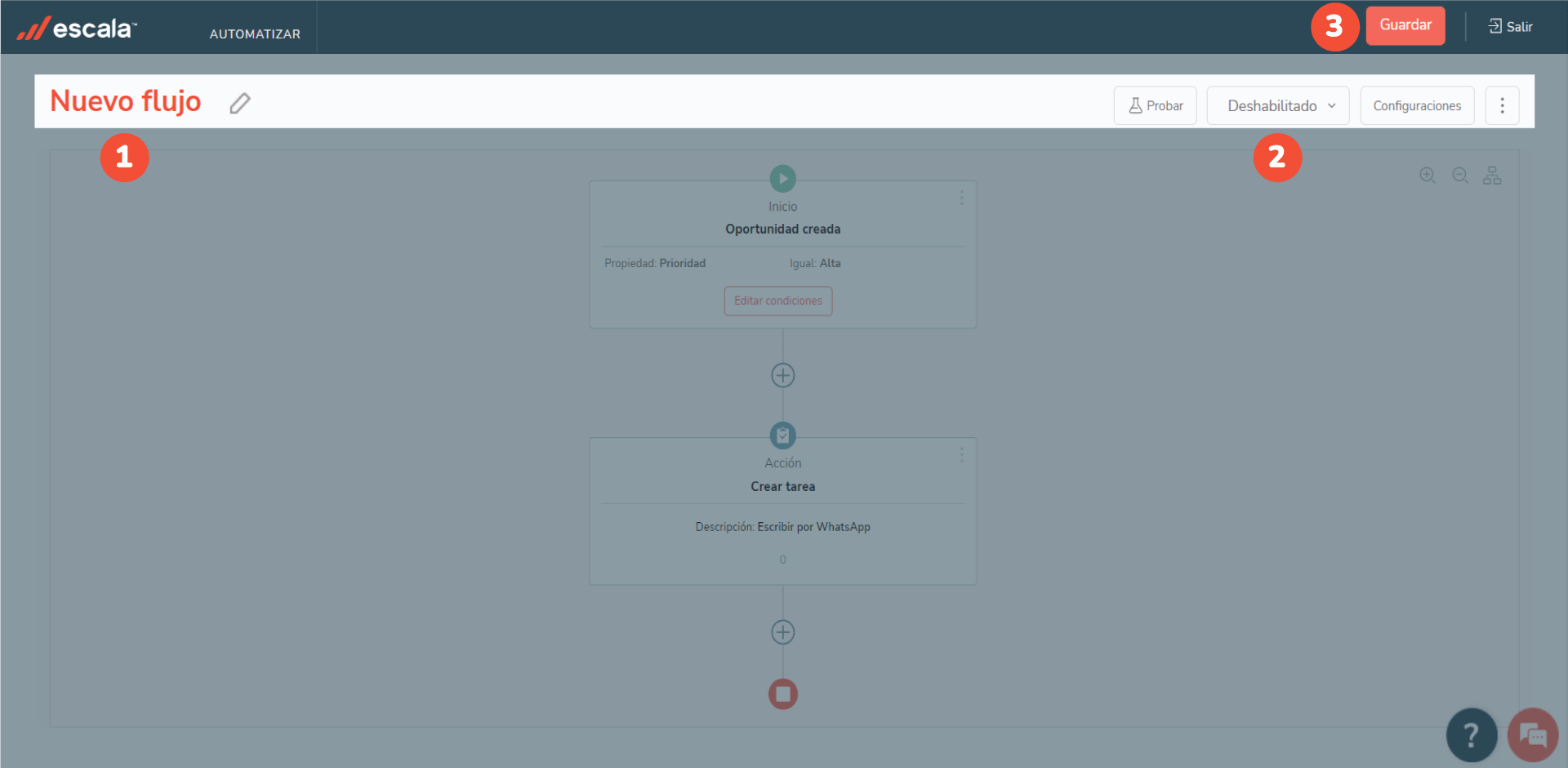
Task: Click the Crear tarea clipboard icon
Action: point(783,435)
